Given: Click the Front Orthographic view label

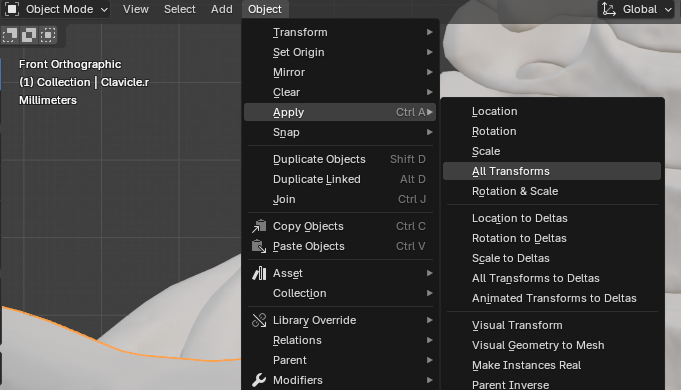Looking at the screenshot, I should tap(70, 64).
